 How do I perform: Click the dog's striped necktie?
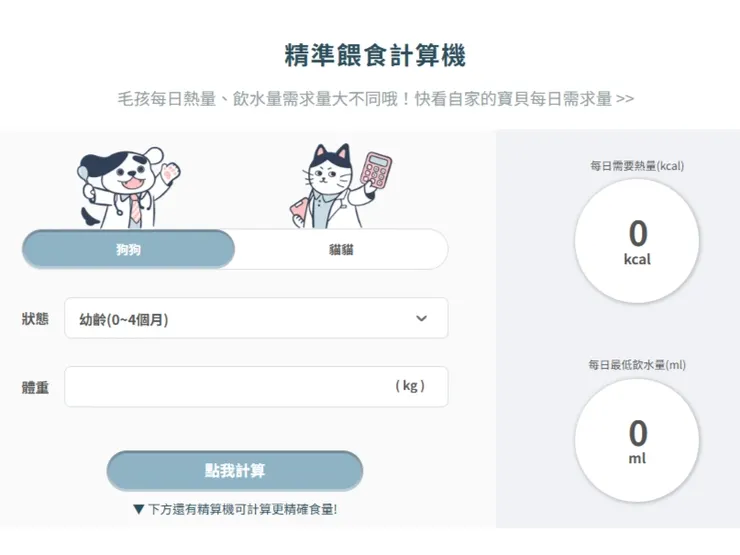[135, 209]
